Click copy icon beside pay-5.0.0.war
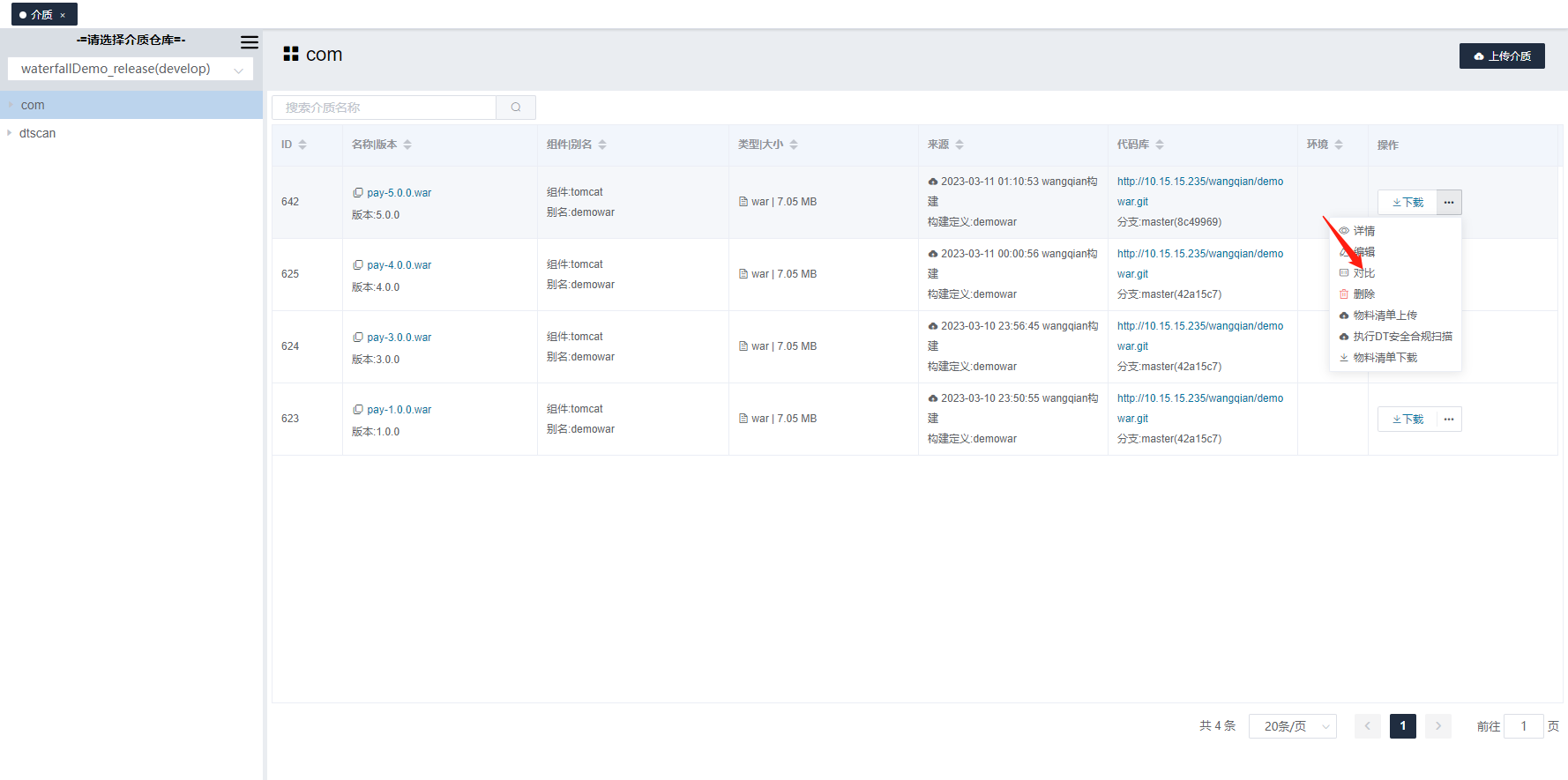This screenshot has width=1568, height=780. 358,192
